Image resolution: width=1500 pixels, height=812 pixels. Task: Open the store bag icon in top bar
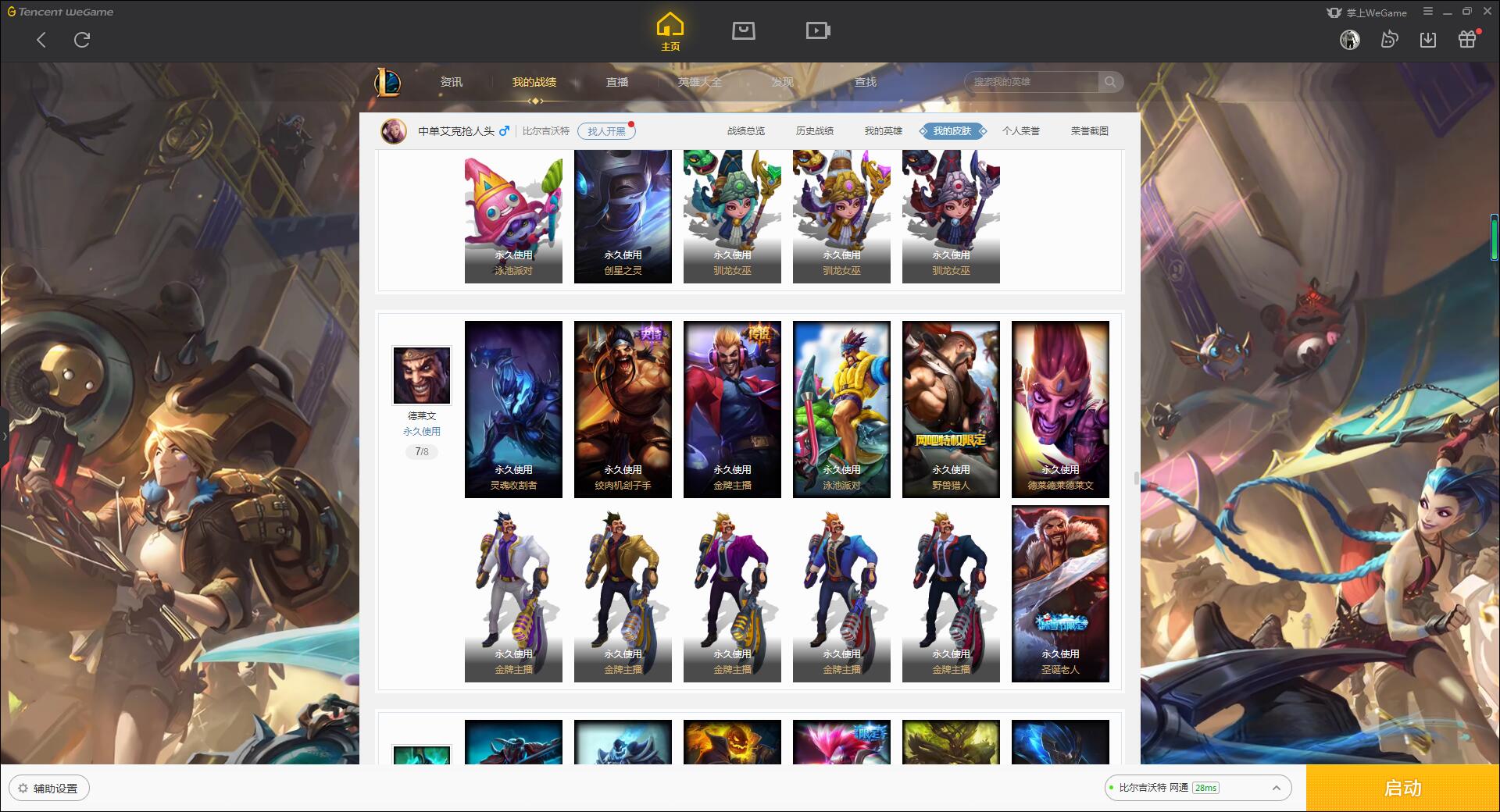coord(743,31)
